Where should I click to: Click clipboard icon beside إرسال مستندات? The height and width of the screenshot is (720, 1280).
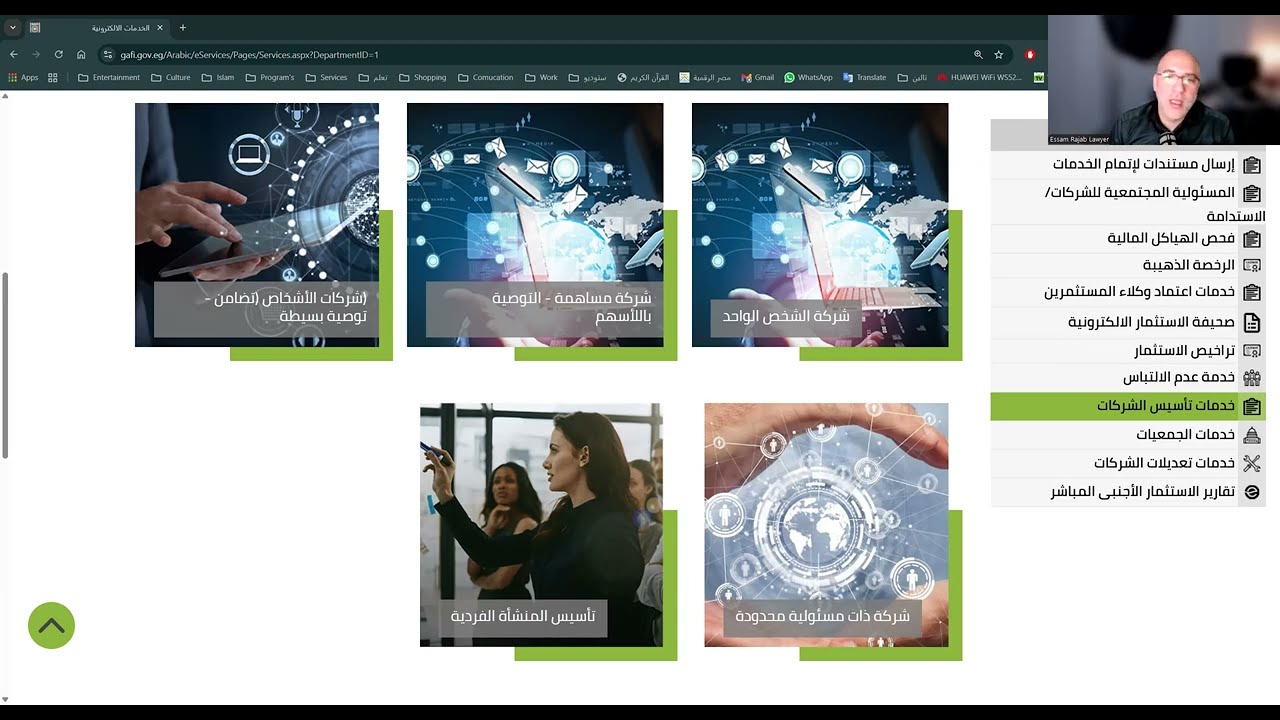click(x=1251, y=164)
